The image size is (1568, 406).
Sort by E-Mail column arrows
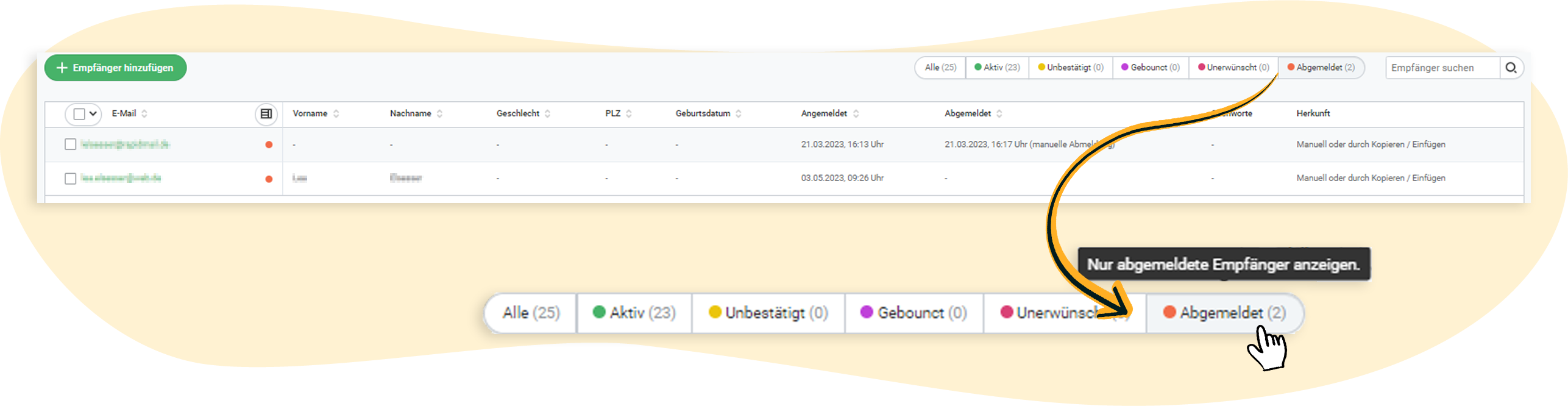[x=144, y=114]
